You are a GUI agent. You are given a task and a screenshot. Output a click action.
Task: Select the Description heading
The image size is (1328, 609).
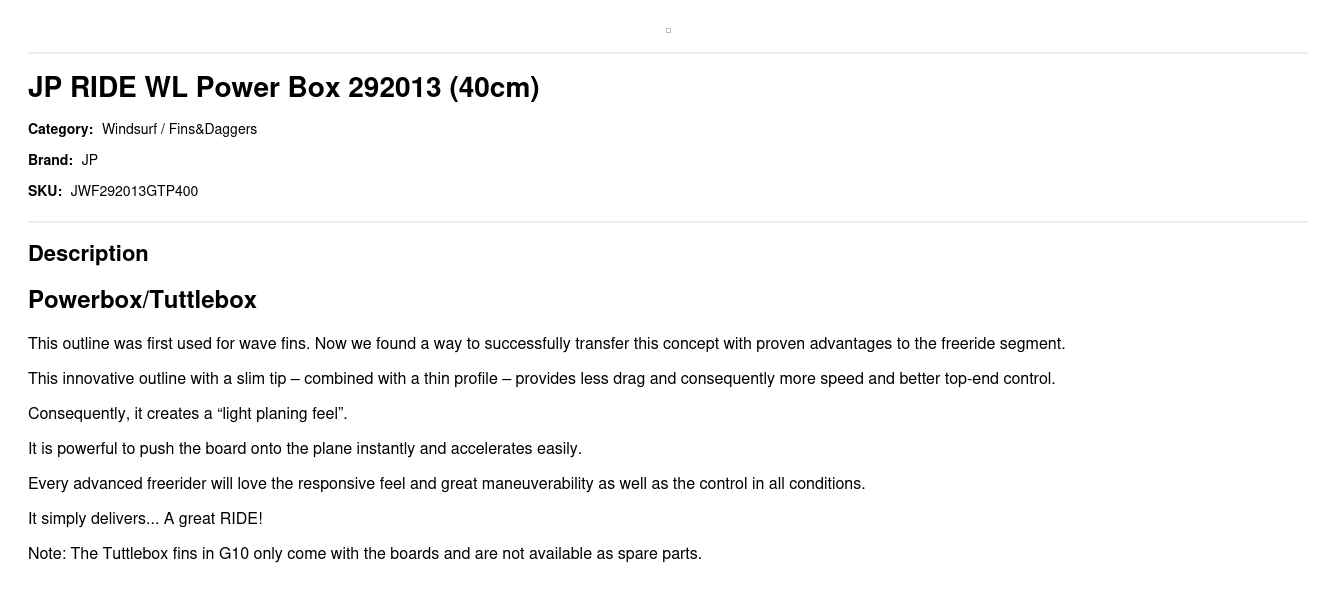[x=88, y=253]
